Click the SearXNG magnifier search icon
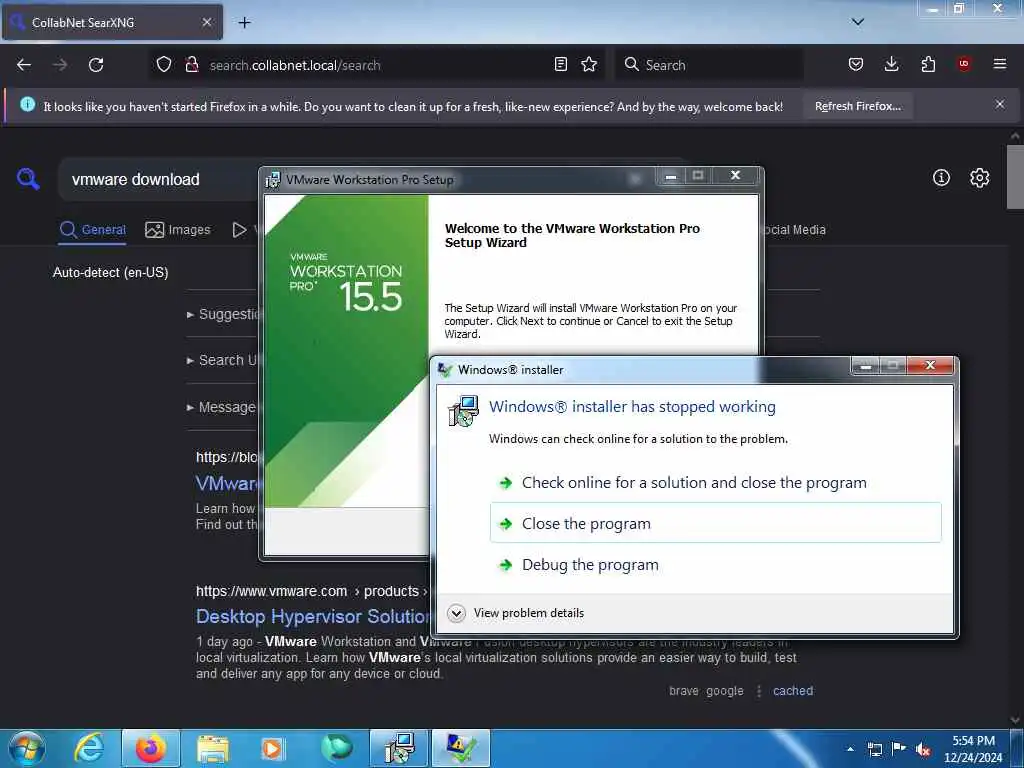 (28, 179)
